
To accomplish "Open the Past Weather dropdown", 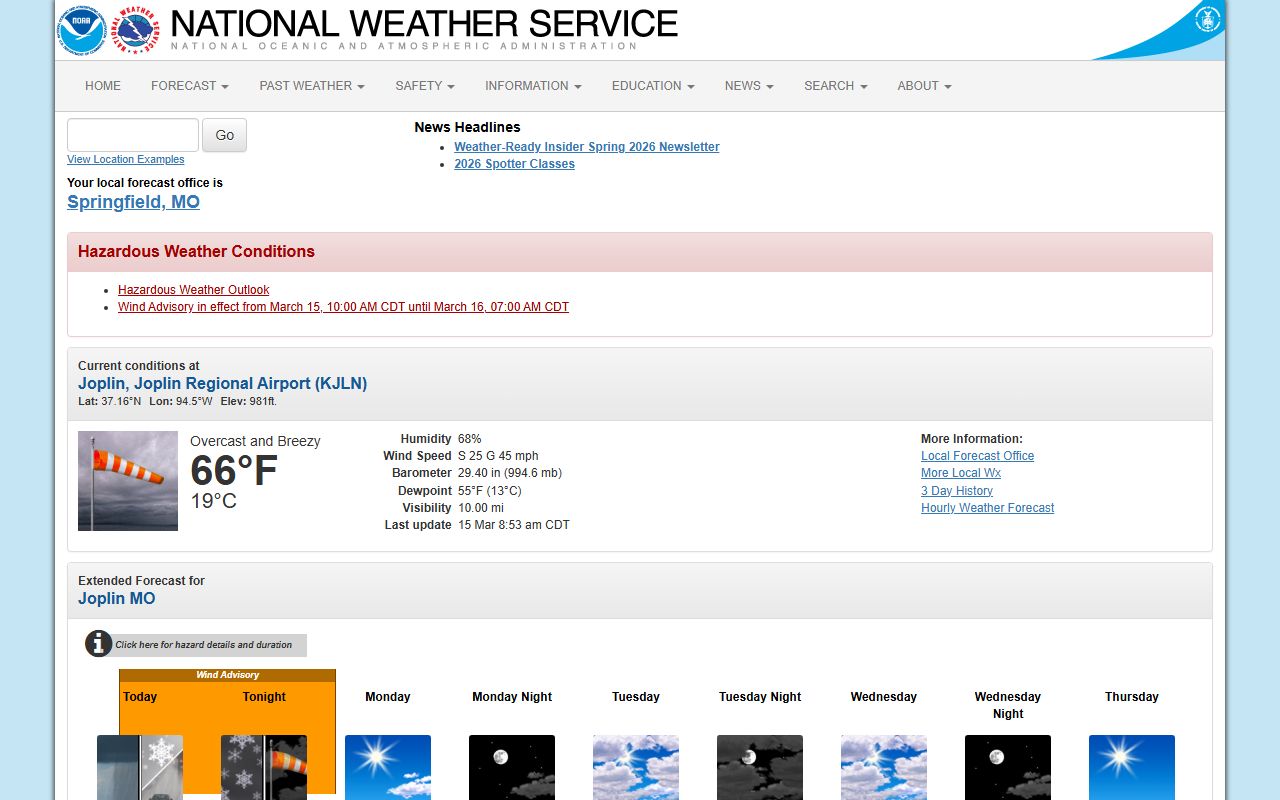I will [x=312, y=86].
